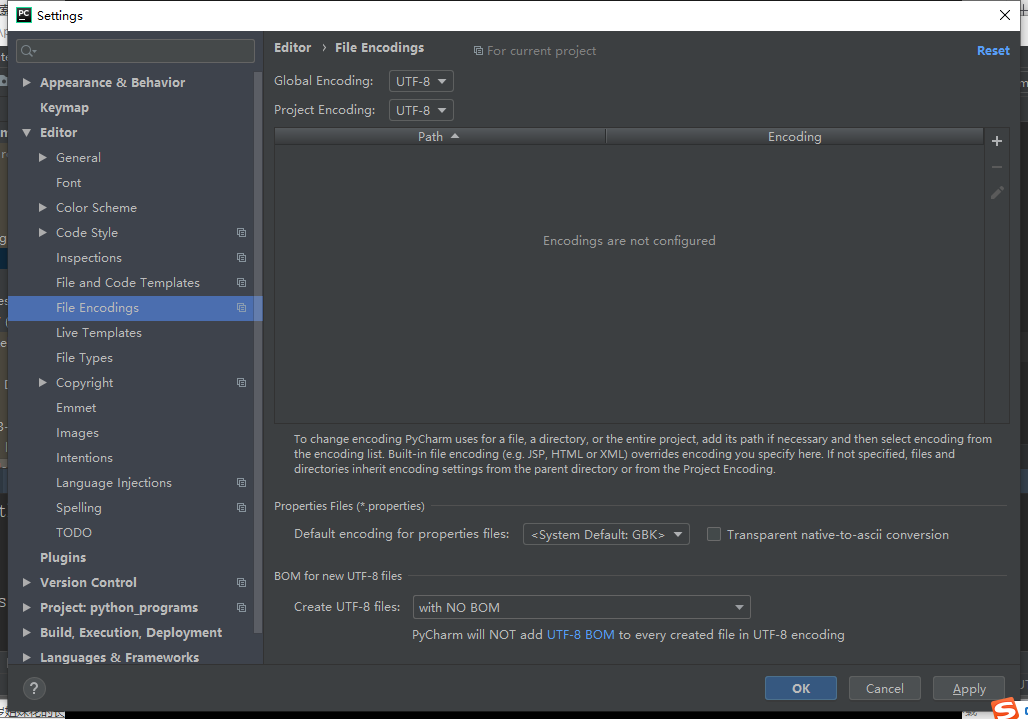This screenshot has width=1028, height=719.
Task: Click the Apply button
Action: 969,688
